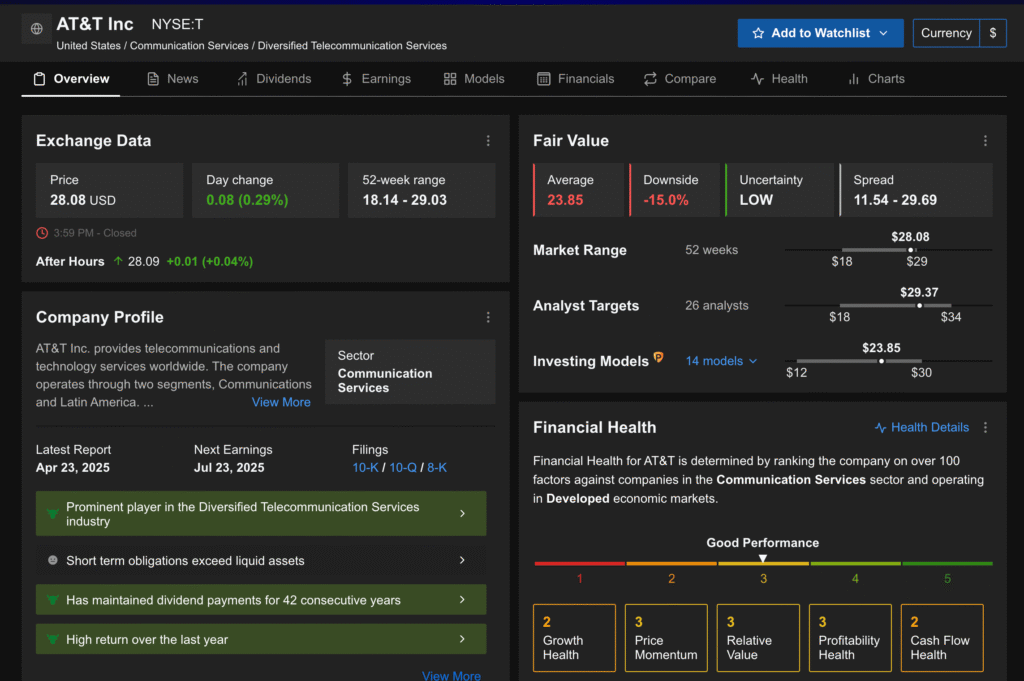Click the Latest Report Apr 23, 2025 date

click(72, 467)
